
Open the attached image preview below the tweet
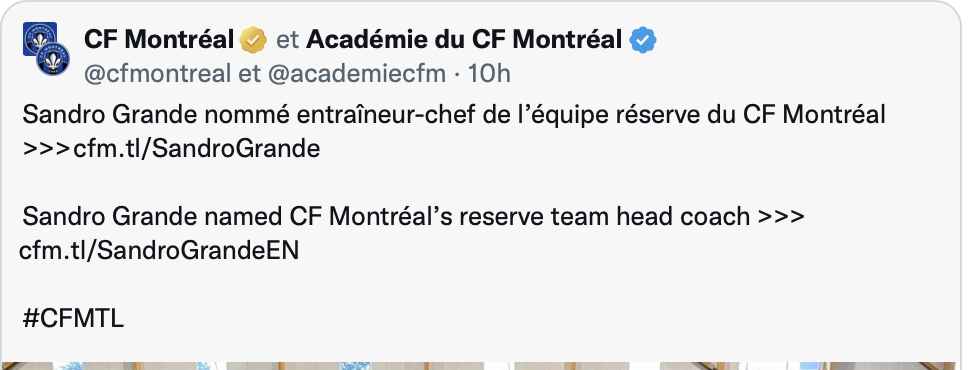pyautogui.click(x=478, y=366)
